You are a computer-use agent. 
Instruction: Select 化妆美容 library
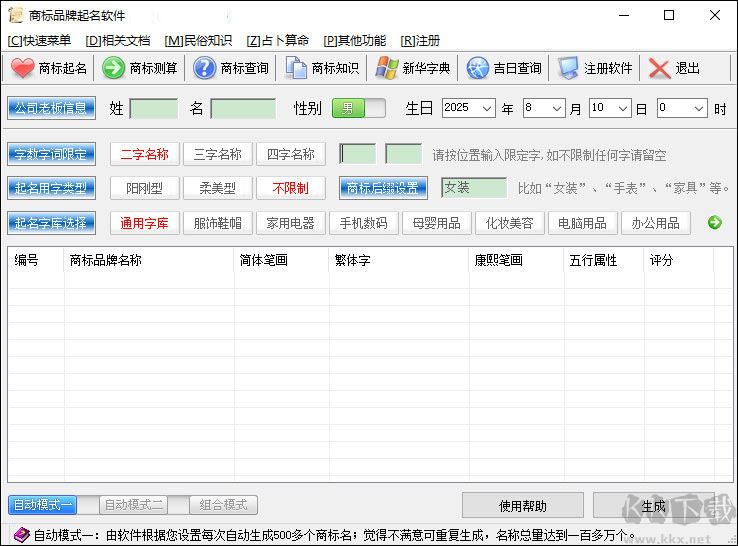tap(510, 223)
